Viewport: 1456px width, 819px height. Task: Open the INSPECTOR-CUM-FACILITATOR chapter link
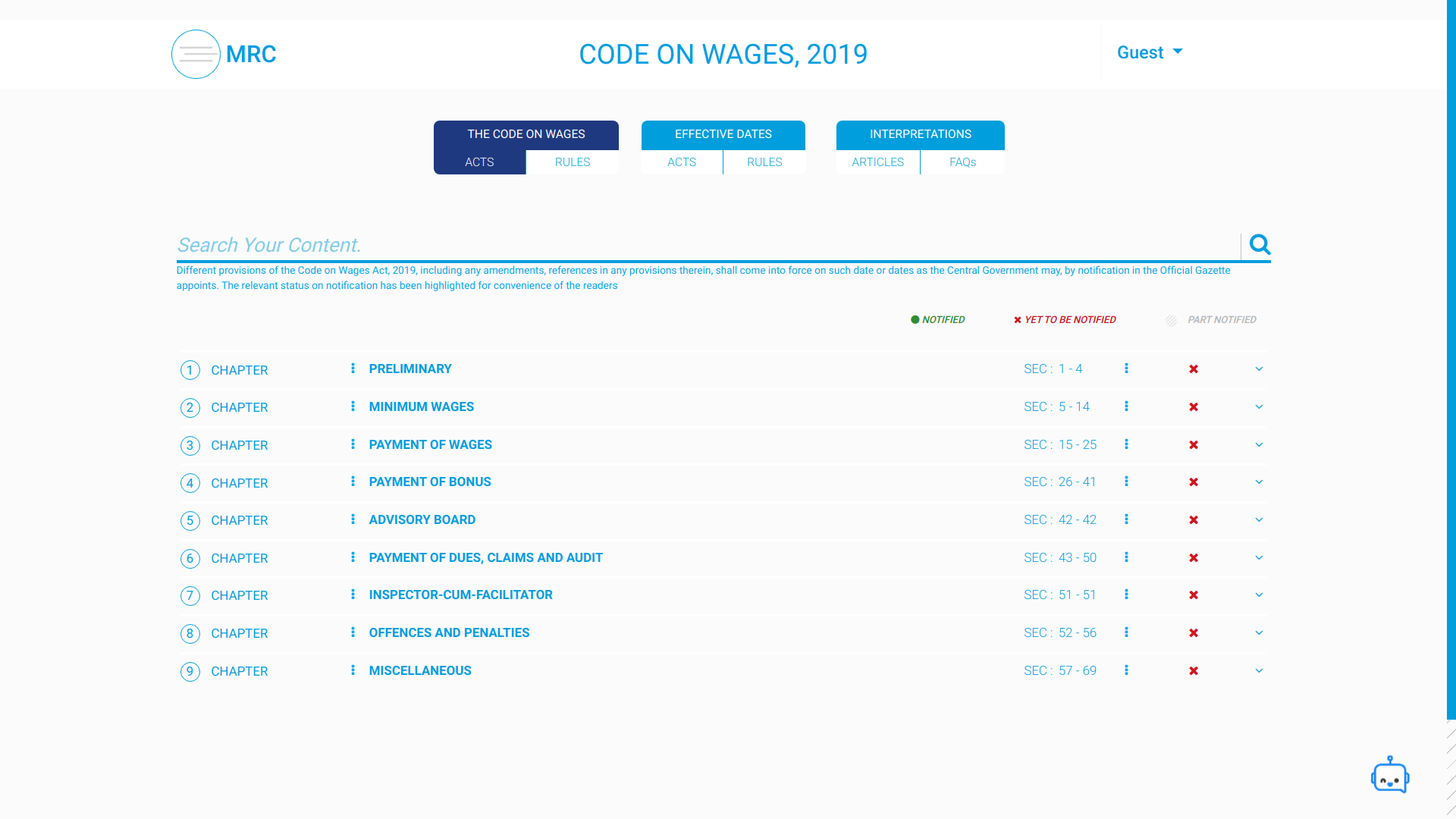(461, 595)
